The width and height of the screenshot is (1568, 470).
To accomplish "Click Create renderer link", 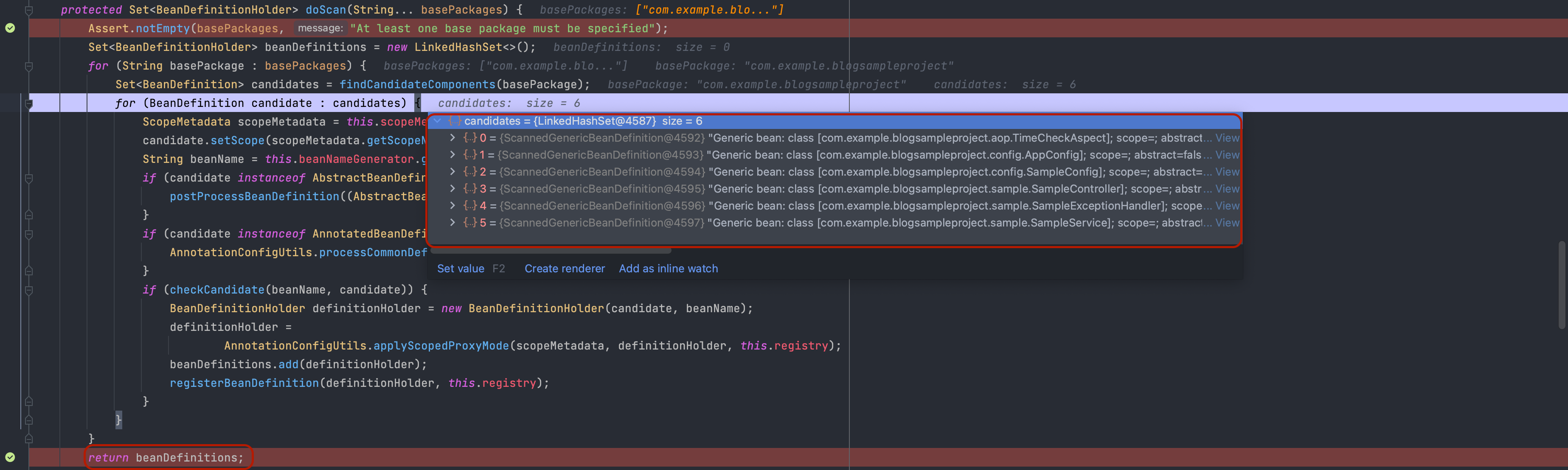I will coord(564,269).
